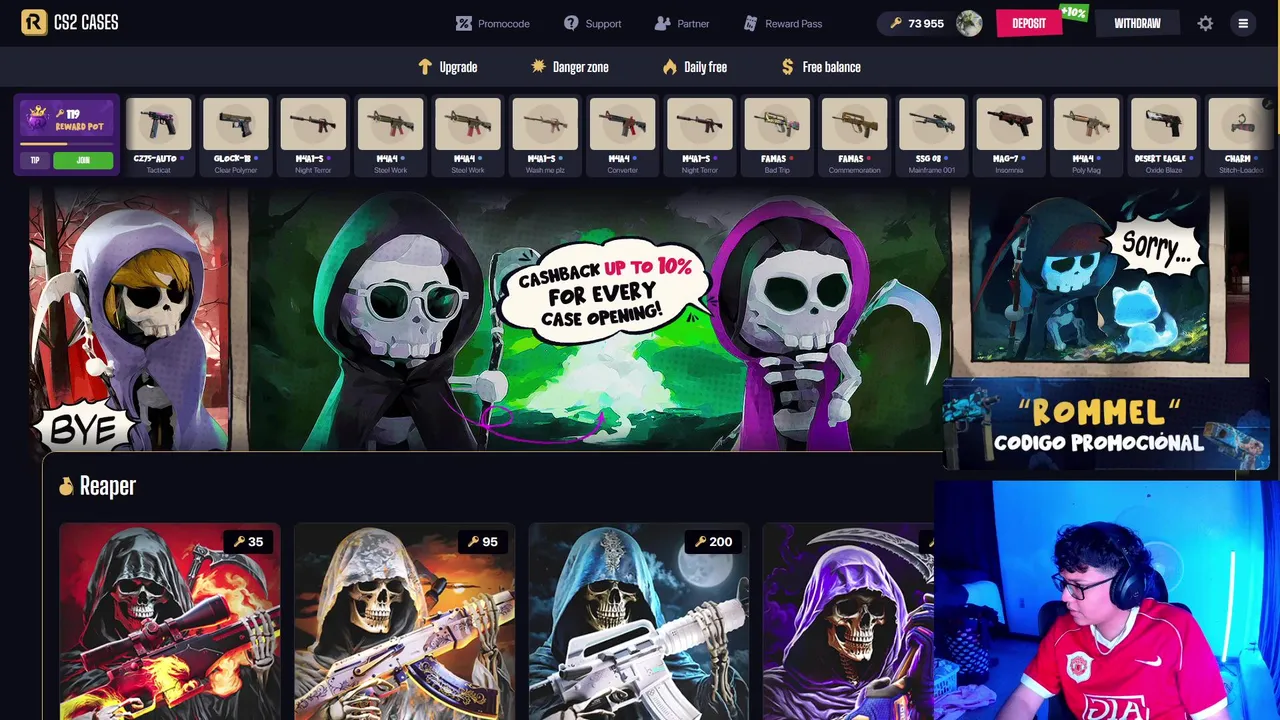Click the money bag icon beside Reaper

tap(66, 486)
